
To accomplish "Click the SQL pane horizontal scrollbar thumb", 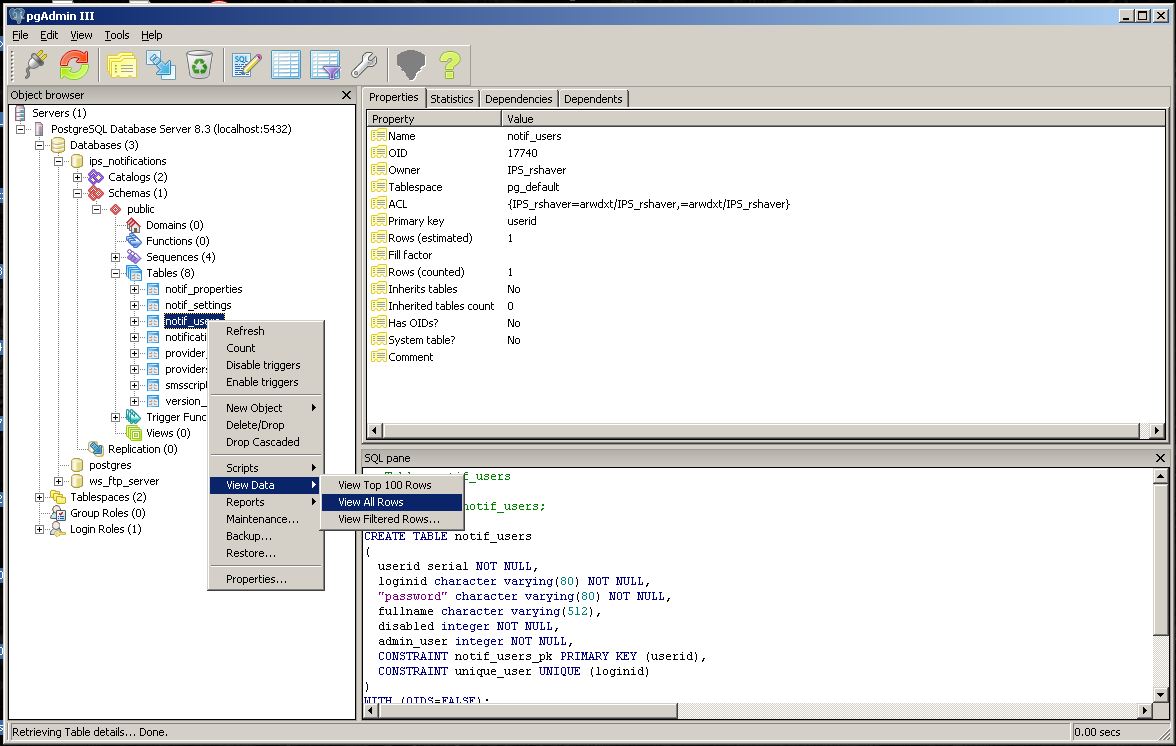I will click(x=528, y=711).
